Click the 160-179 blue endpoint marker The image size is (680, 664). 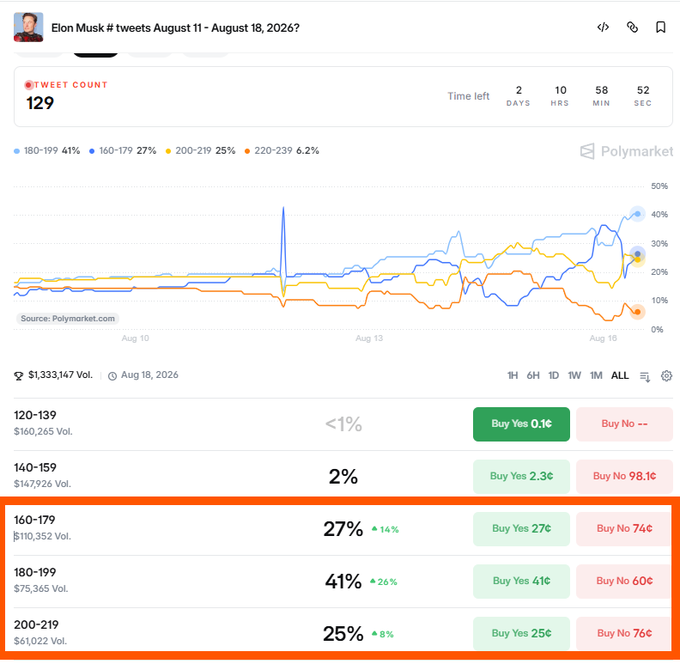pyautogui.click(x=637, y=254)
